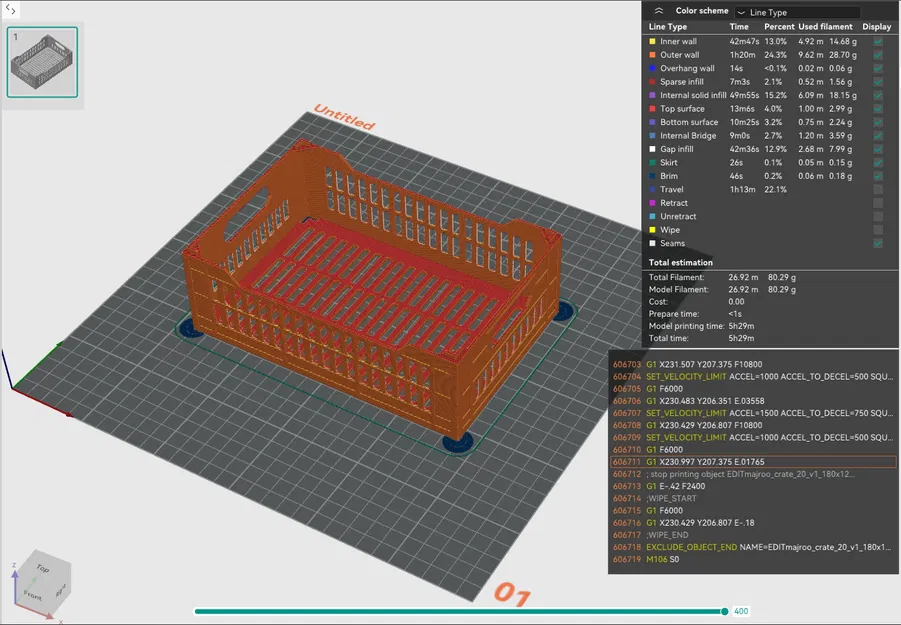The height and width of the screenshot is (625, 901).
Task: Click the horizontal moves slider handle
Action: click(x=726, y=611)
